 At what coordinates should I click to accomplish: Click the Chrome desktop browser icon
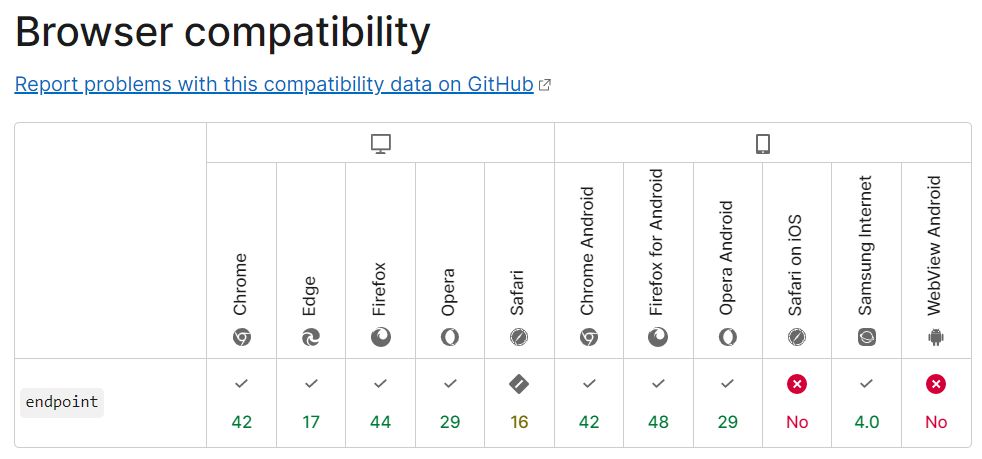(x=241, y=338)
